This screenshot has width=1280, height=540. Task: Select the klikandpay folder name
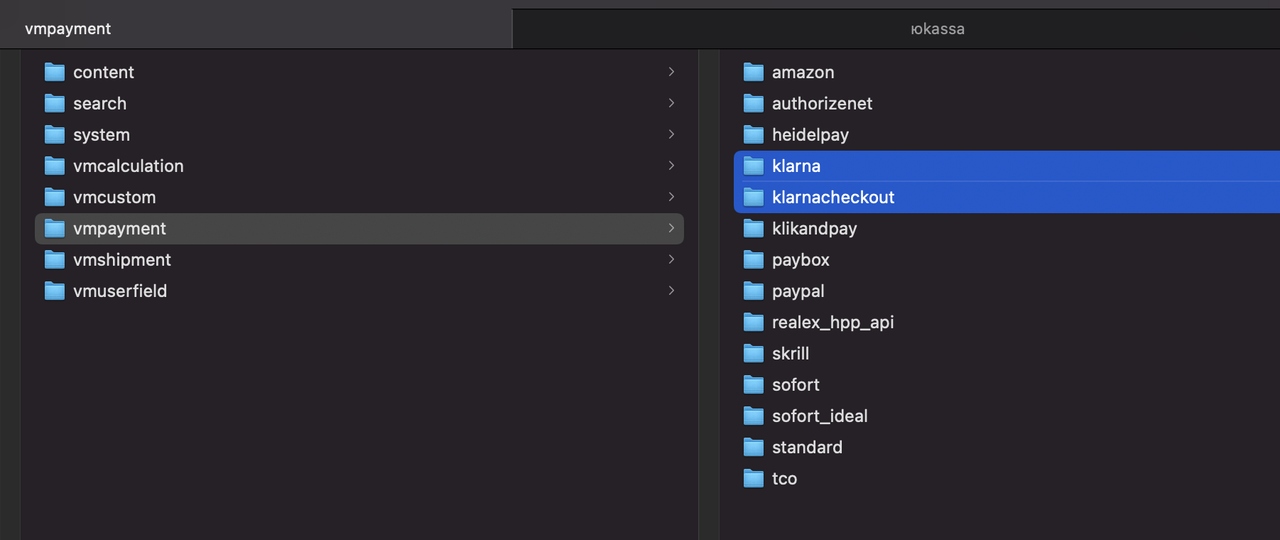pyautogui.click(x=814, y=228)
